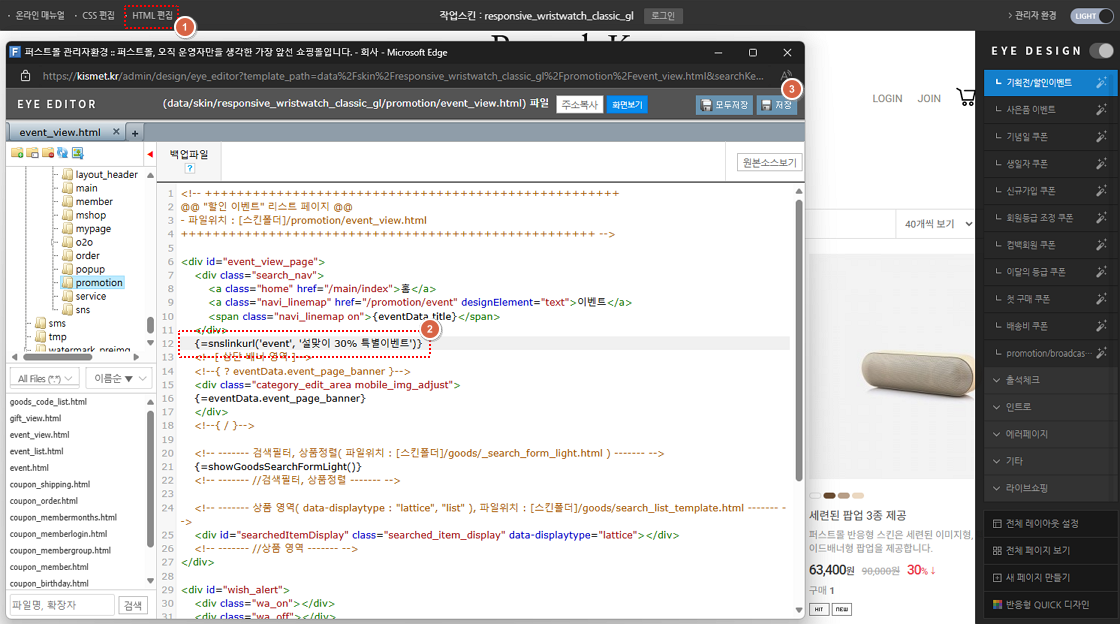
Task: Click the 저장 save button
Action: (777, 105)
